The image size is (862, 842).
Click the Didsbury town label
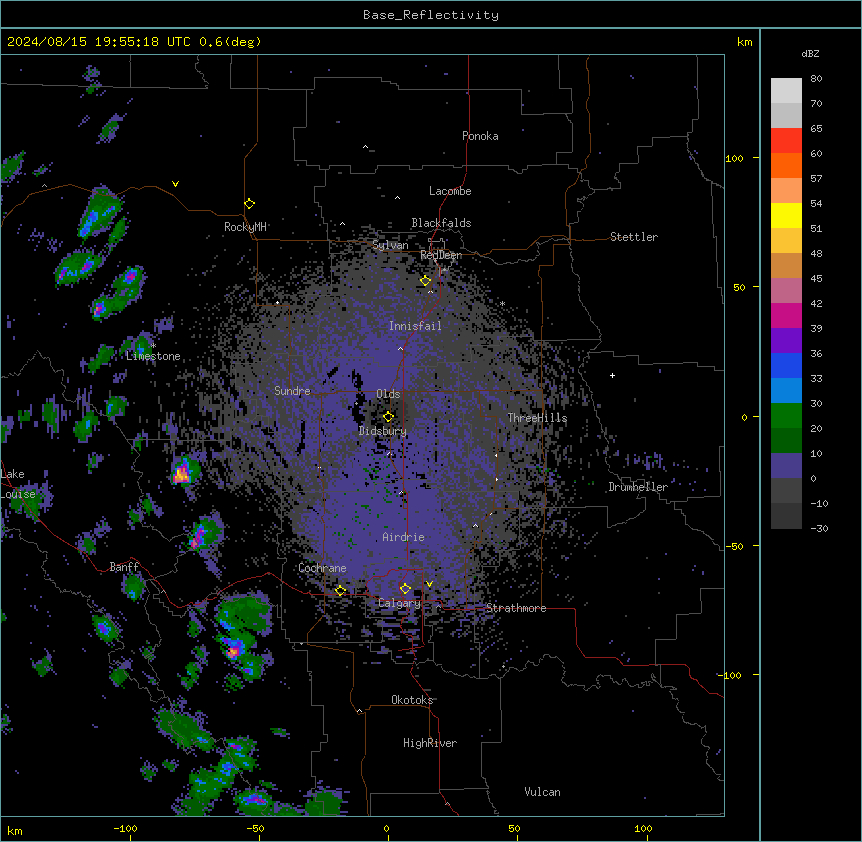(x=383, y=431)
